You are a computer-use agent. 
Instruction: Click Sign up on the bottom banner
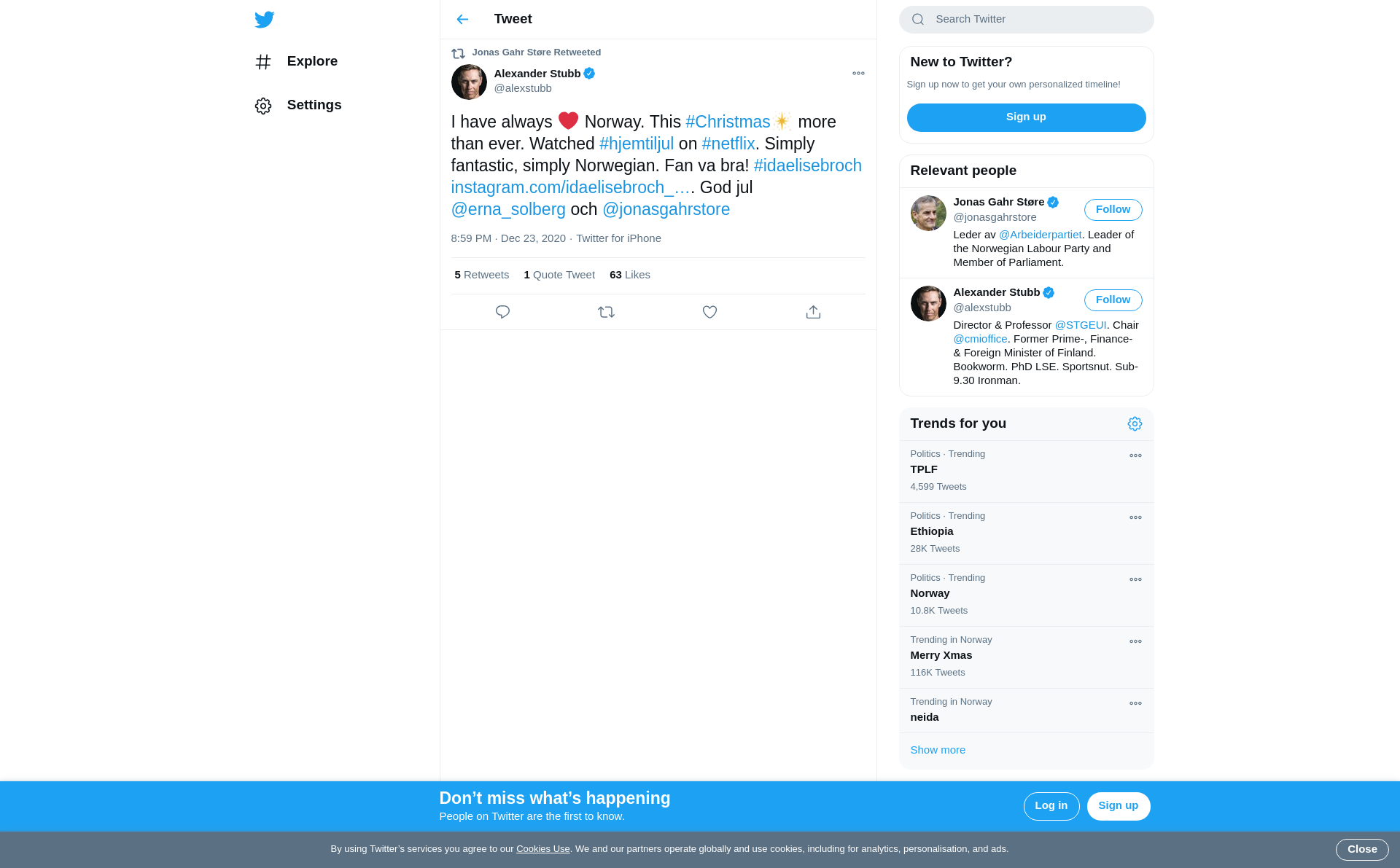1118,806
